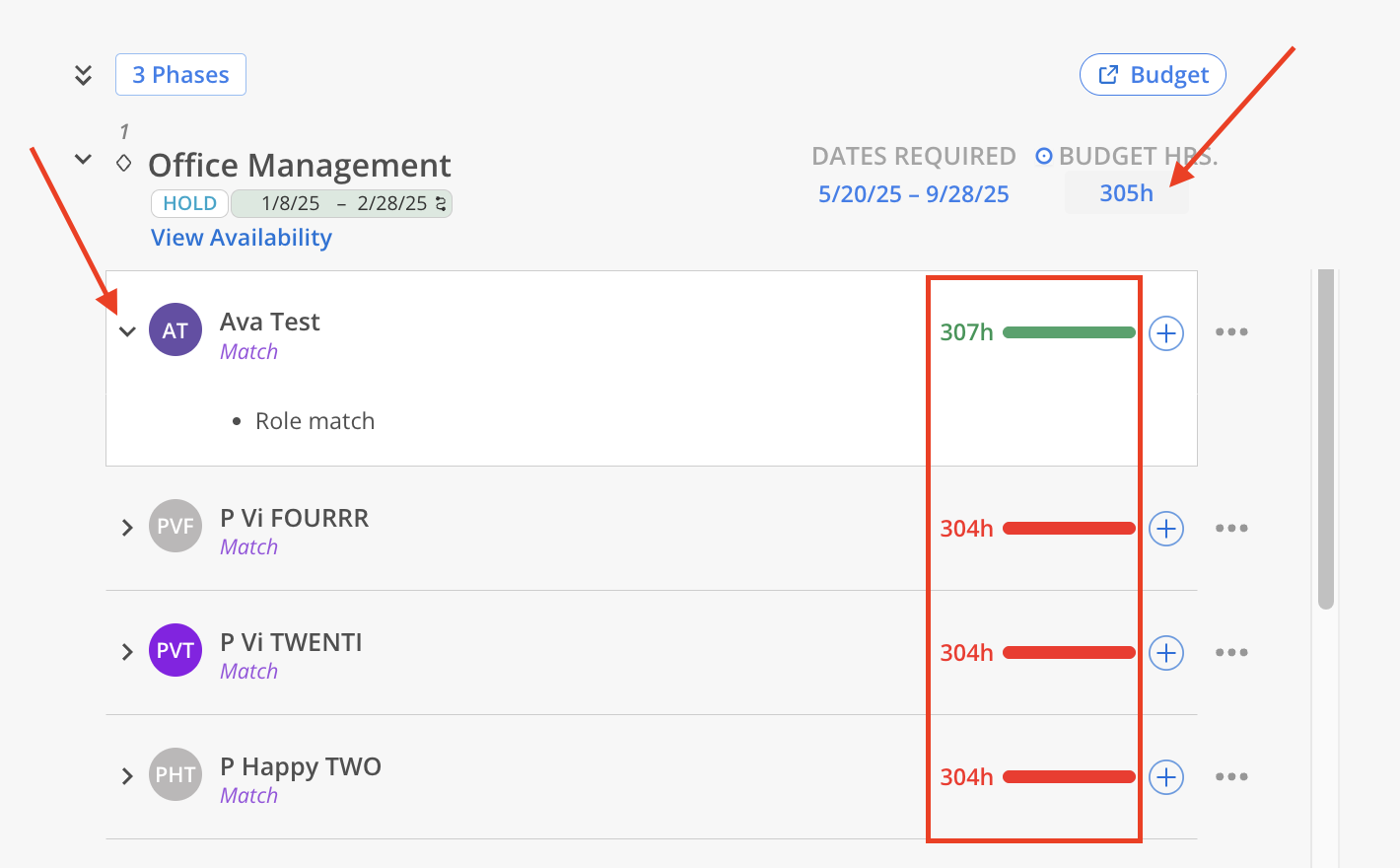Collapse the Office Management phase
Screen dimensions: 1400x868
tap(84, 159)
